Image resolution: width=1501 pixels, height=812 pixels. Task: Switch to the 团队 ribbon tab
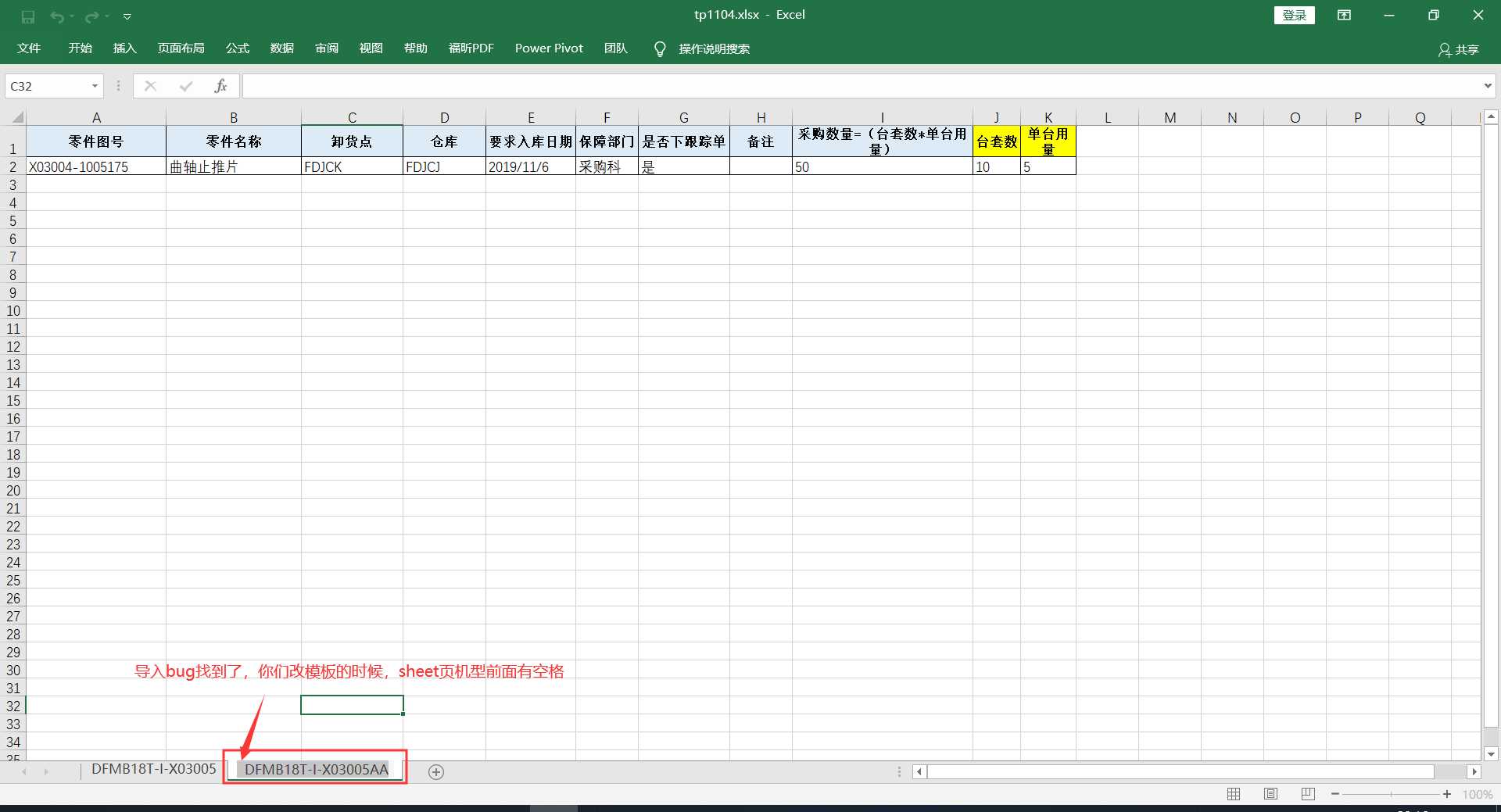615,48
